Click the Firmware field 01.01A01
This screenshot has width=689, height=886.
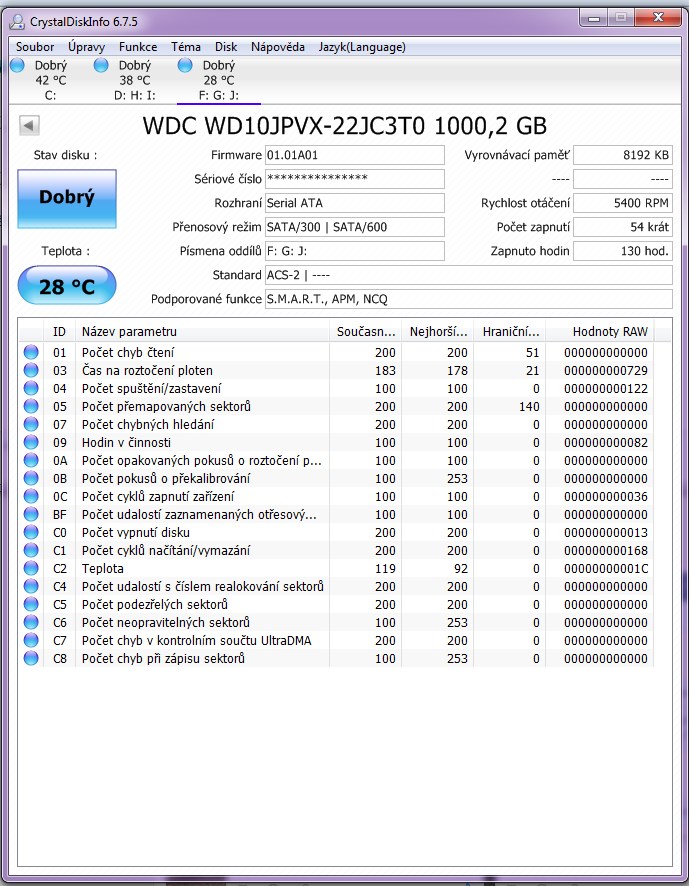click(x=355, y=155)
